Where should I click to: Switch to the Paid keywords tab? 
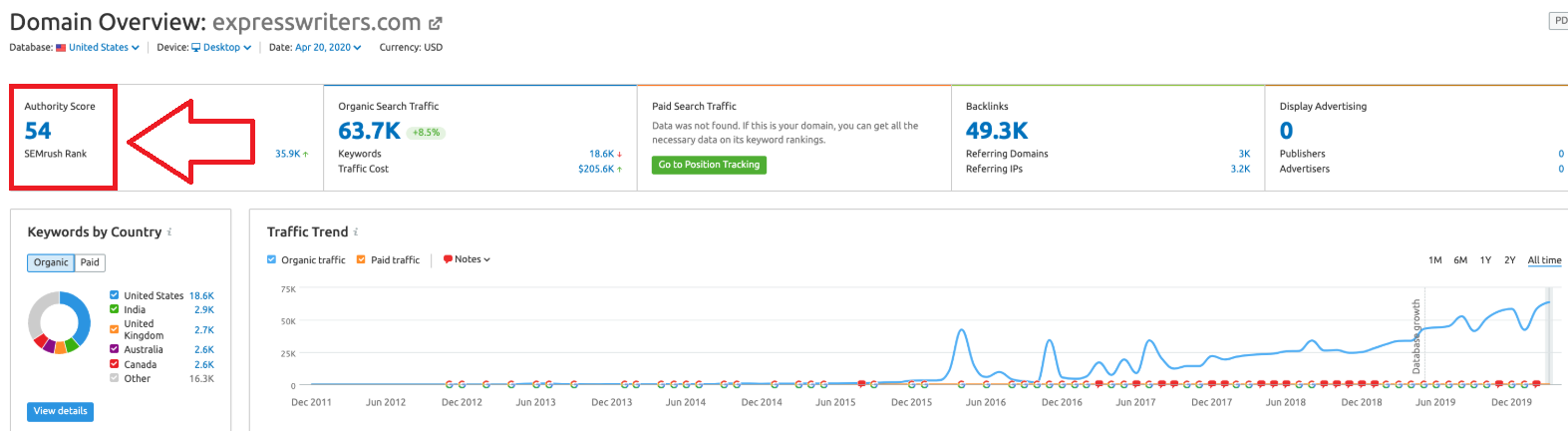90,262
